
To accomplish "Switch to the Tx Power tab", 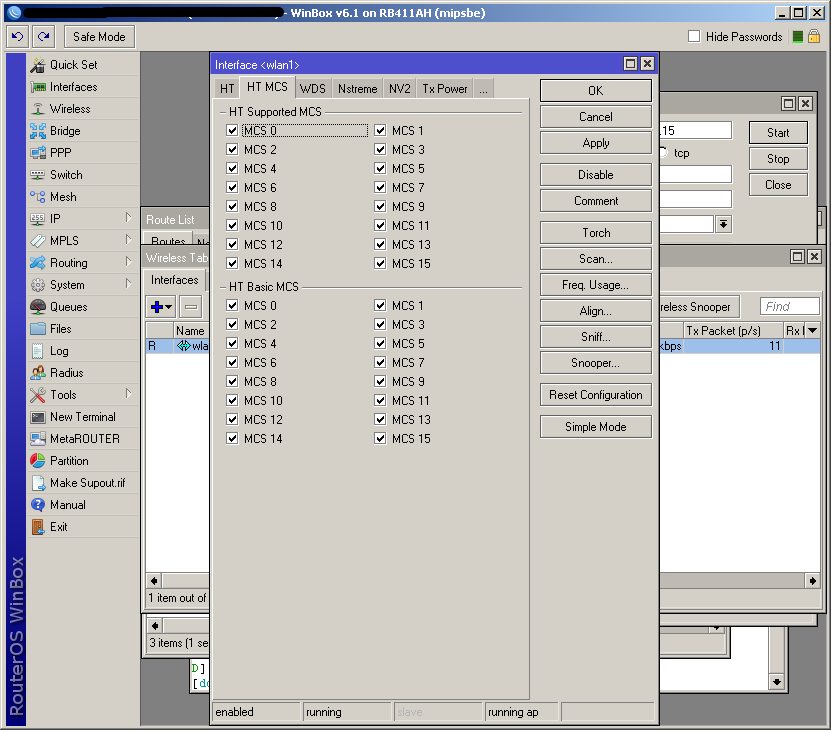I will [445, 89].
